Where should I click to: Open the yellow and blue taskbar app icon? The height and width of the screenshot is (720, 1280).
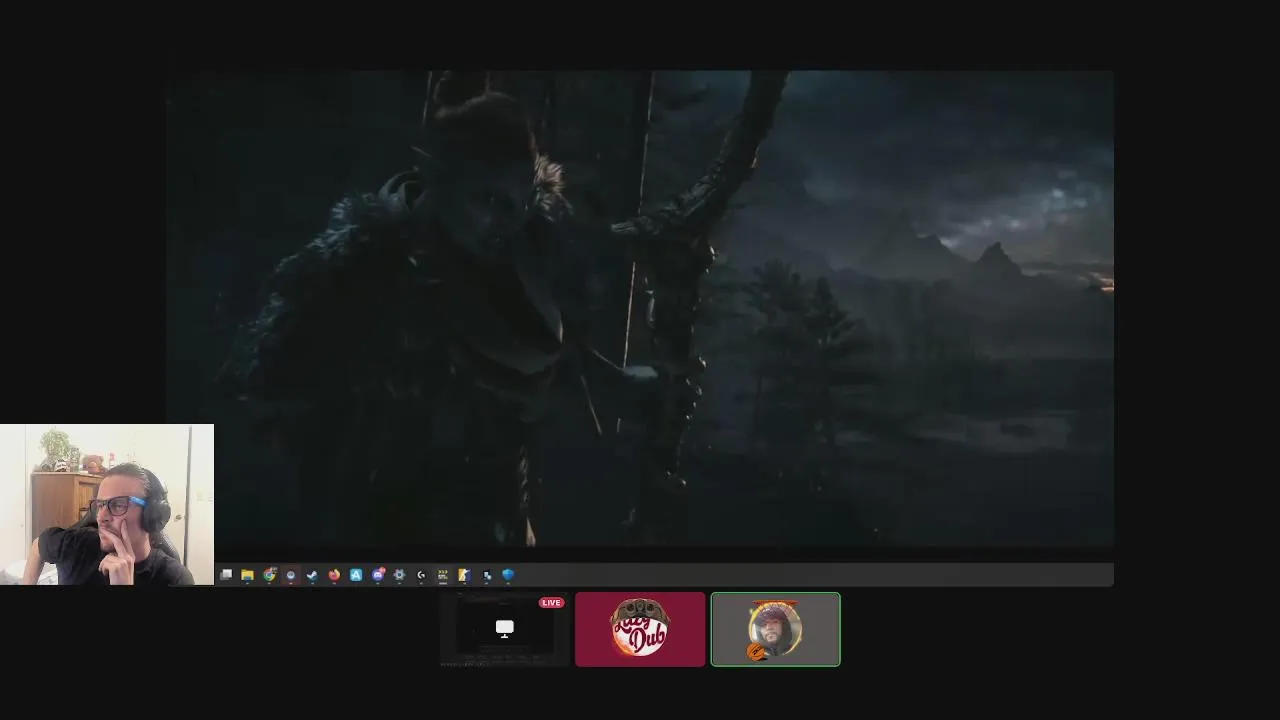pos(464,575)
